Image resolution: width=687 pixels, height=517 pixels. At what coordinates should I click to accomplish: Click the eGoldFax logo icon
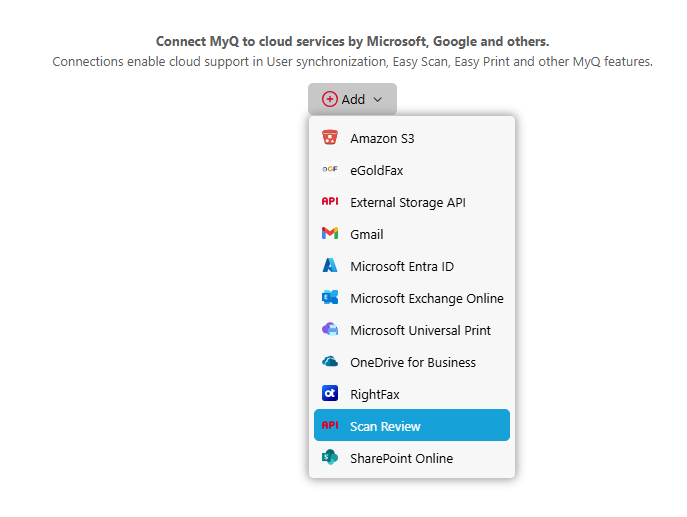329,169
